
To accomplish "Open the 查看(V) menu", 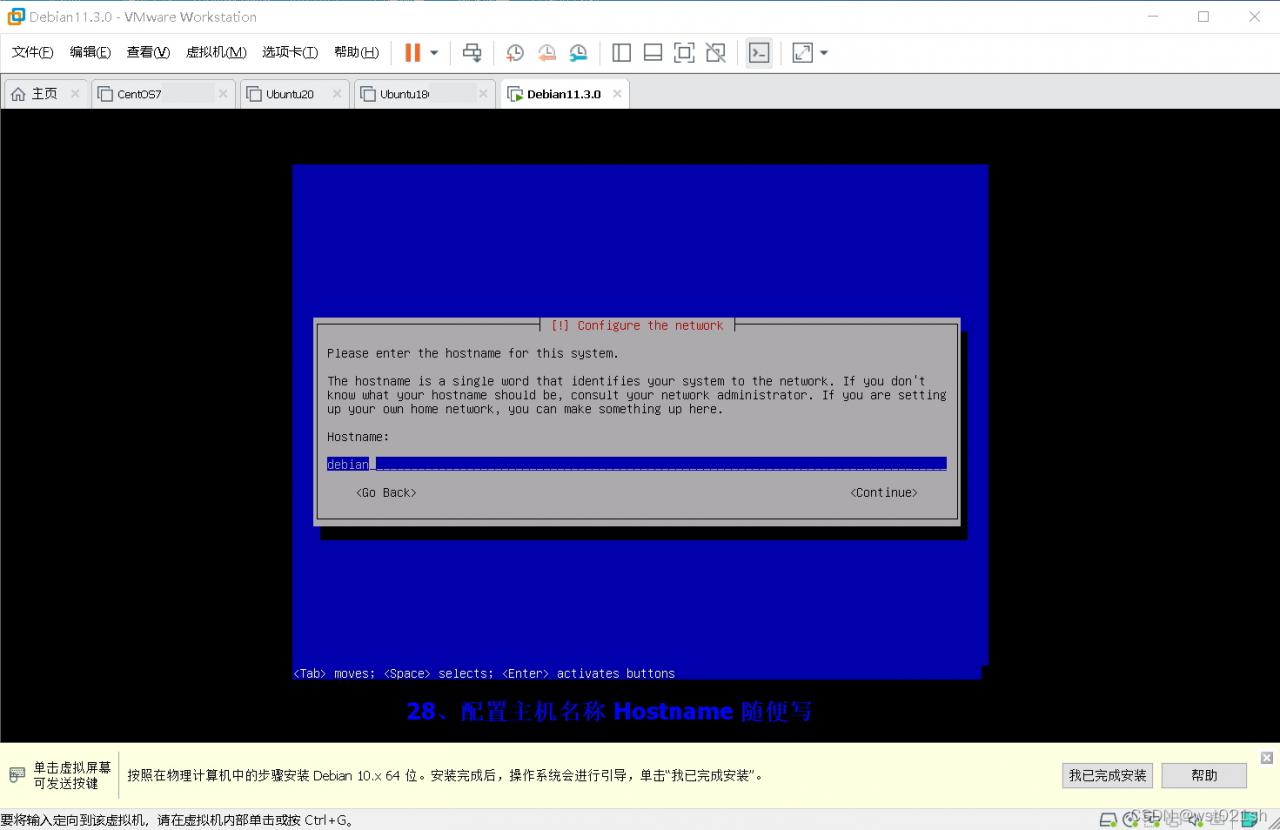I will coord(148,53).
